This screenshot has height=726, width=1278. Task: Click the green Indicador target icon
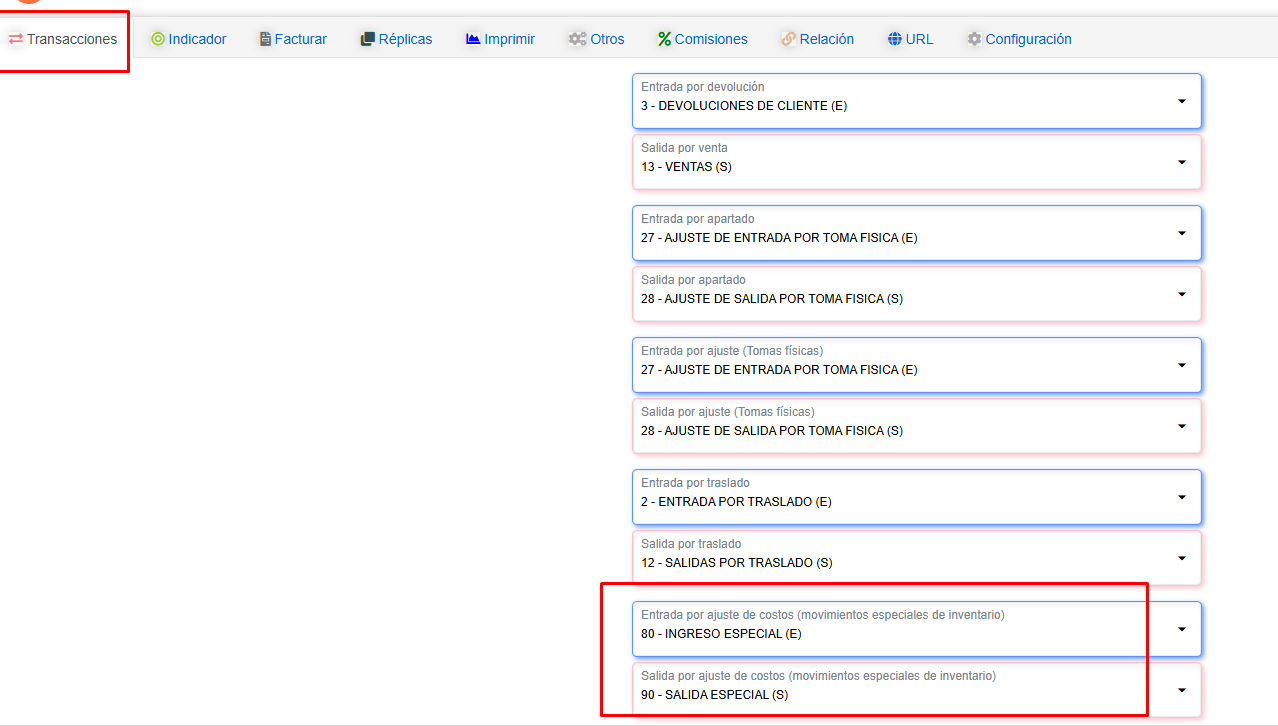pyautogui.click(x=157, y=39)
